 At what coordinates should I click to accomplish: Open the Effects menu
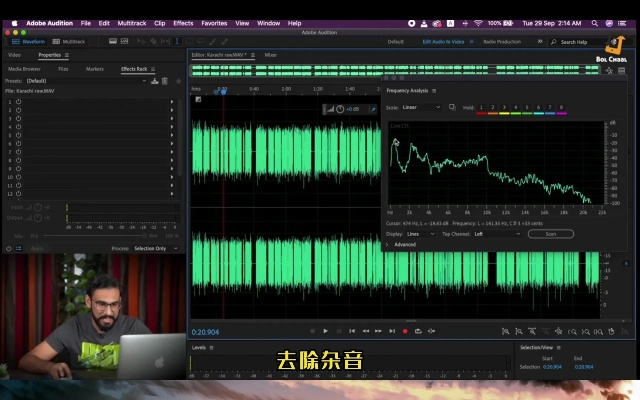183,23
